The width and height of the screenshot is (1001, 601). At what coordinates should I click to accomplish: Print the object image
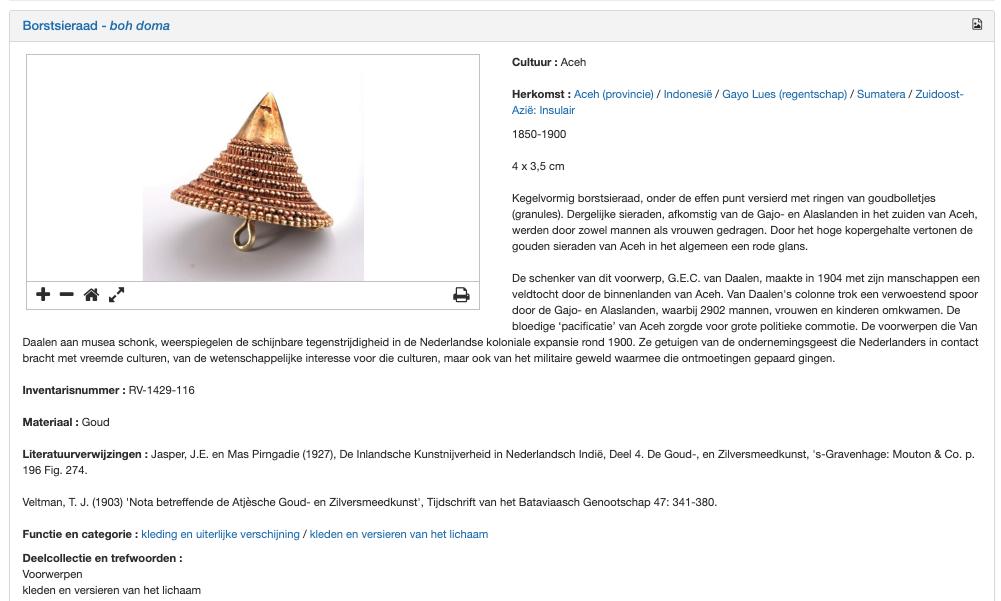(461, 294)
